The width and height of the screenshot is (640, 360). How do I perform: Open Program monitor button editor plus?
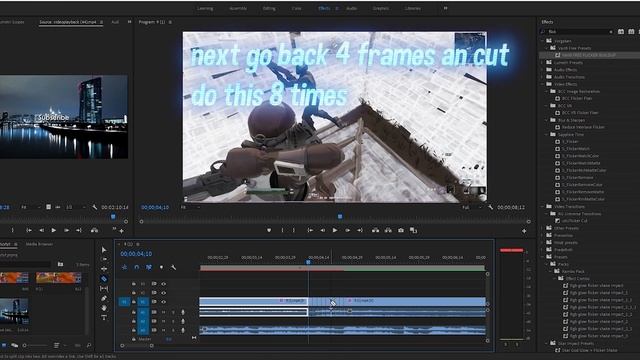[x=524, y=231]
